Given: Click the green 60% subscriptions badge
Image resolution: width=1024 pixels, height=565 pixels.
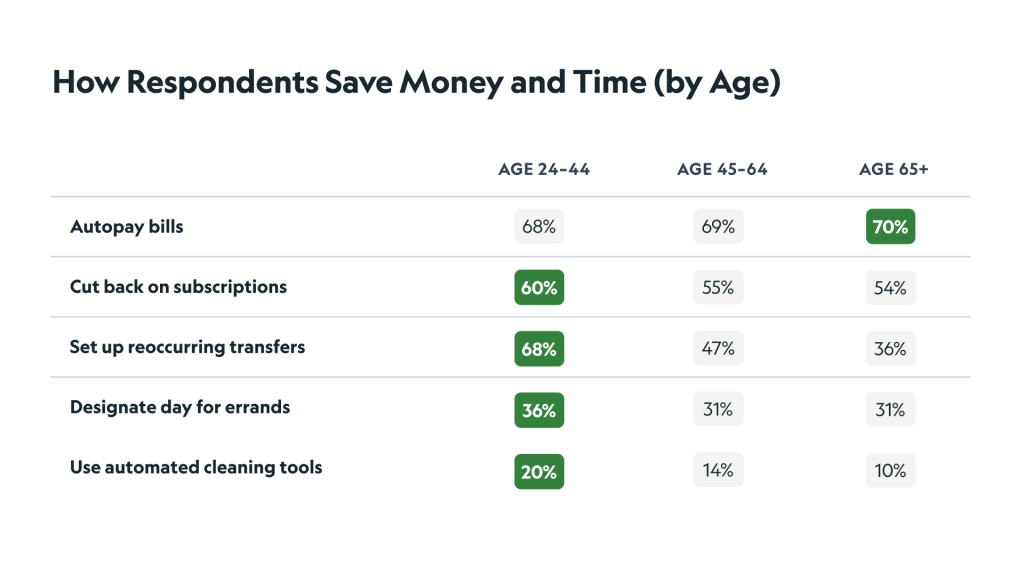Looking at the screenshot, I should click(x=539, y=288).
